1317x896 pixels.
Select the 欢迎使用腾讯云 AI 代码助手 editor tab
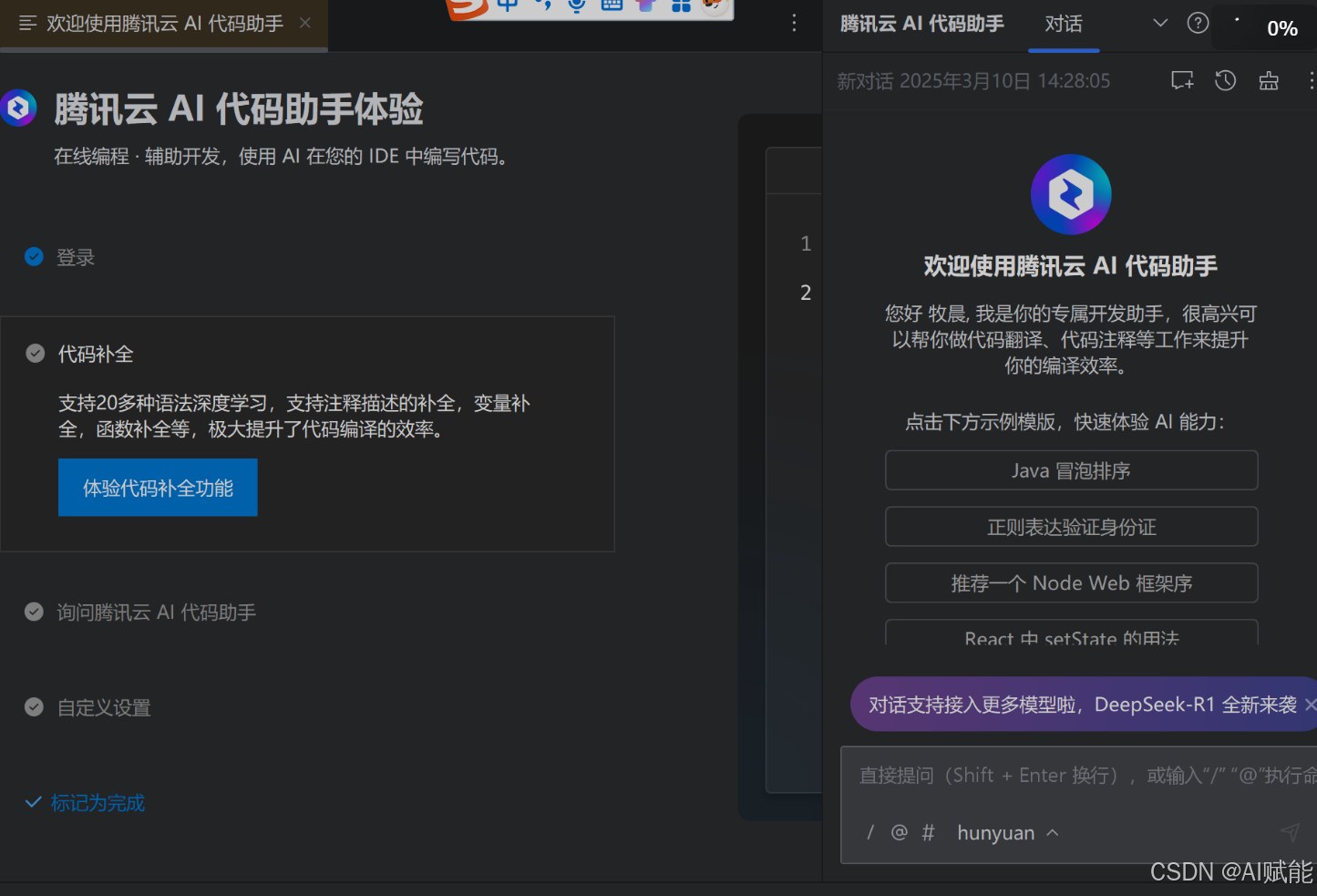[x=165, y=24]
